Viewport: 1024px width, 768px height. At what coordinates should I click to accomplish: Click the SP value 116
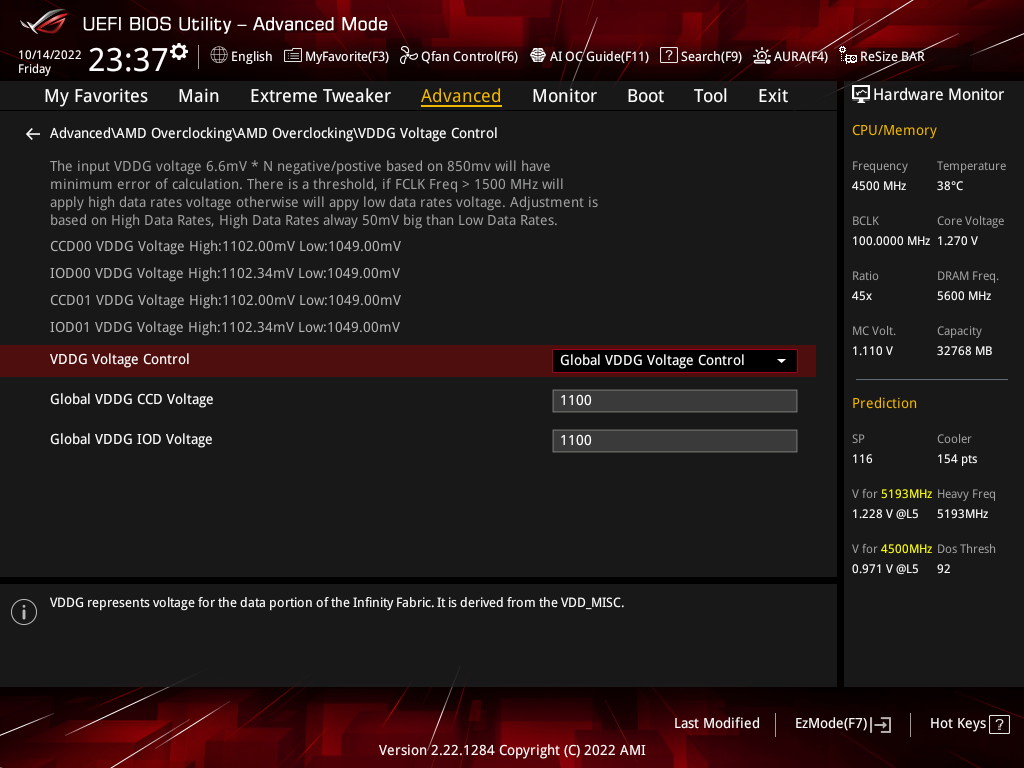pos(862,459)
